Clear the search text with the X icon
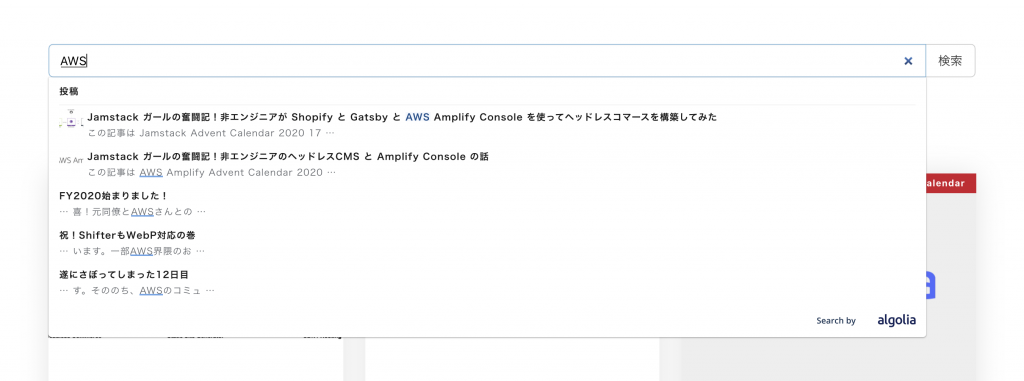This screenshot has height=381, width=1024. (x=908, y=61)
